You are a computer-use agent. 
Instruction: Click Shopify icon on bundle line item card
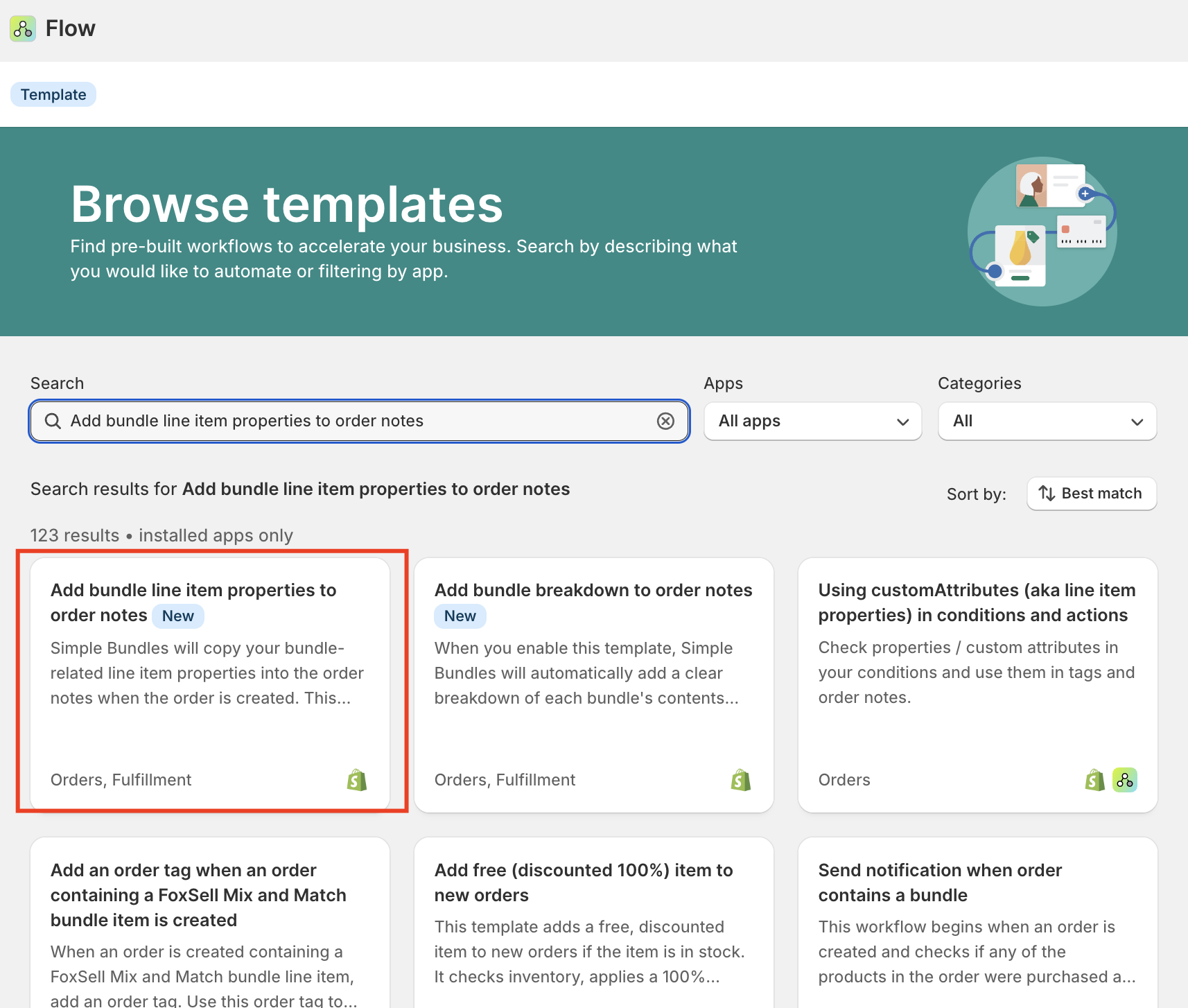[x=357, y=781]
